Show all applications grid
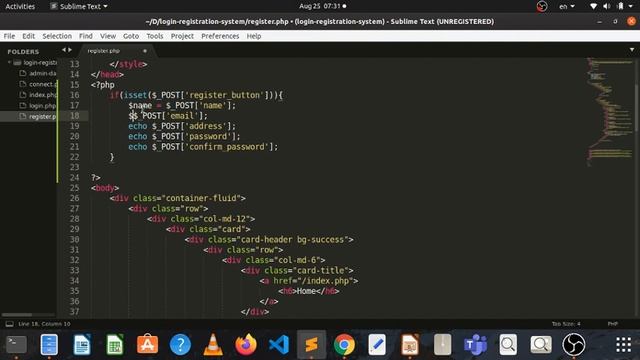This screenshot has height=360, width=640. pyautogui.click(x=623, y=344)
